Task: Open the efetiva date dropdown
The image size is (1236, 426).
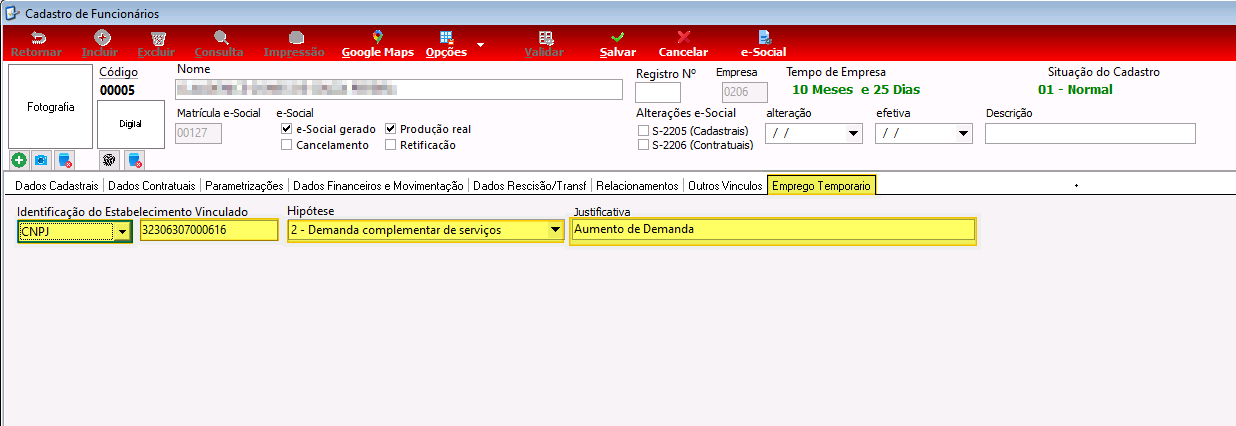Action: pos(963,133)
